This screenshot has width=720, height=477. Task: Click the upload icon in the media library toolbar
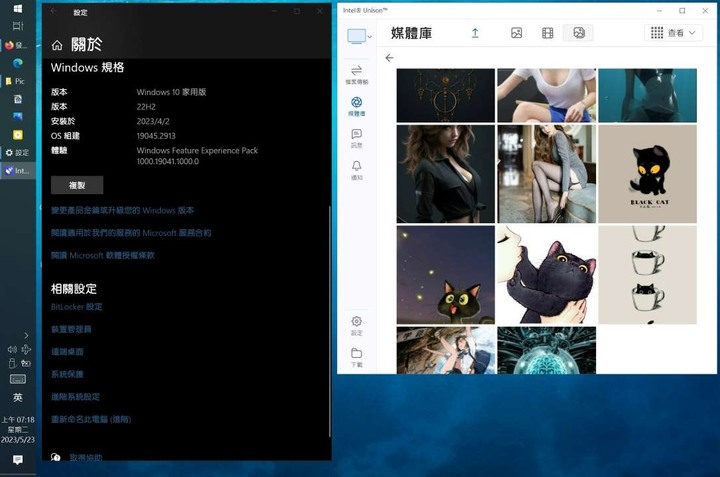475,33
